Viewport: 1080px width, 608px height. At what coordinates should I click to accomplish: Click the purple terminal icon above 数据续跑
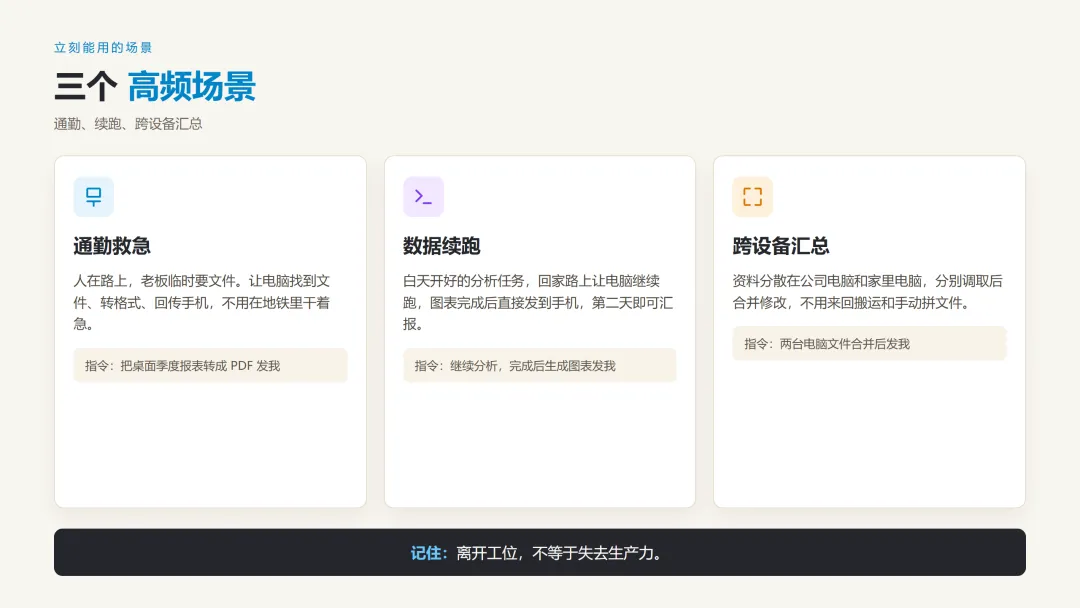click(423, 197)
